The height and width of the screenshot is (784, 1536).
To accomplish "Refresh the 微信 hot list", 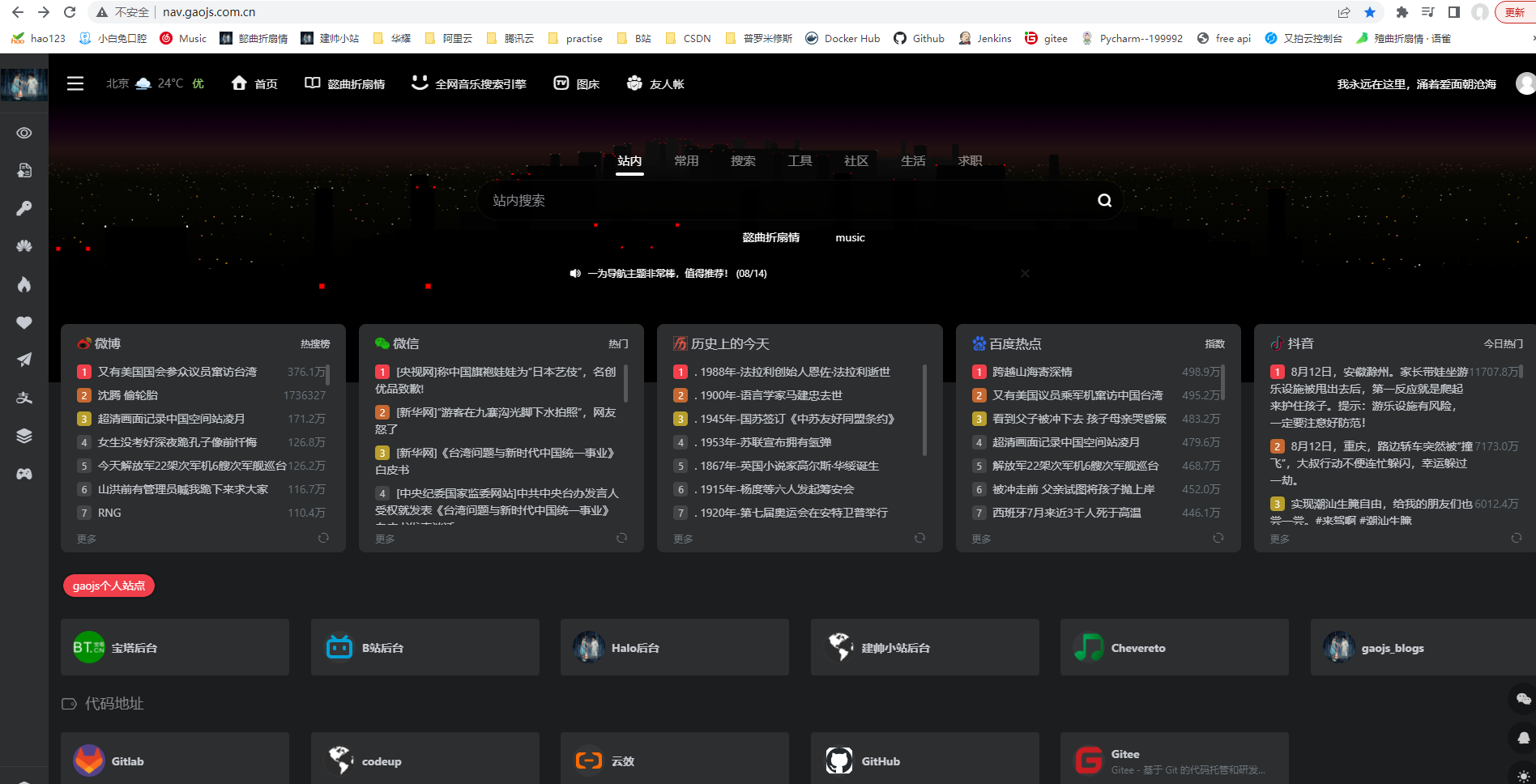I will click(621, 538).
